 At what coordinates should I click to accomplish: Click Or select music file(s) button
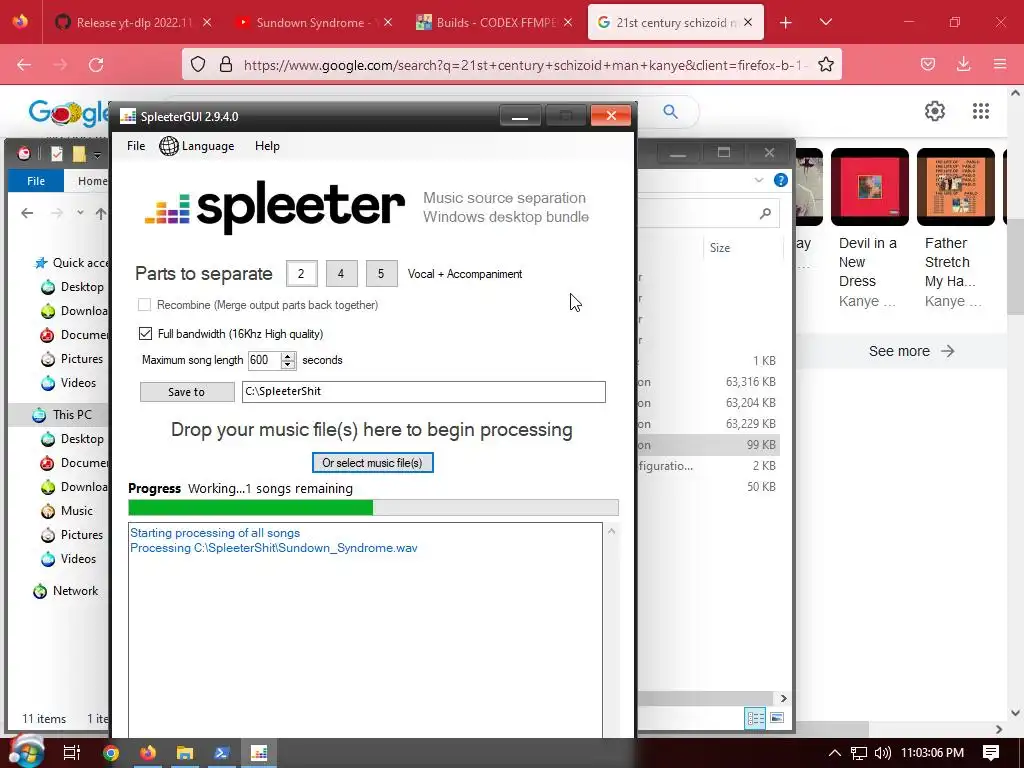tap(372, 462)
